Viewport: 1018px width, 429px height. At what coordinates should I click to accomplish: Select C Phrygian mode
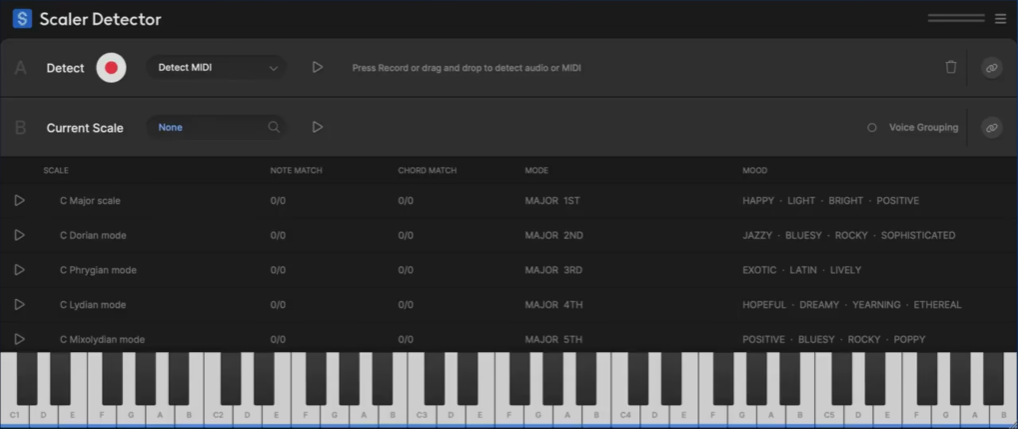(98, 270)
